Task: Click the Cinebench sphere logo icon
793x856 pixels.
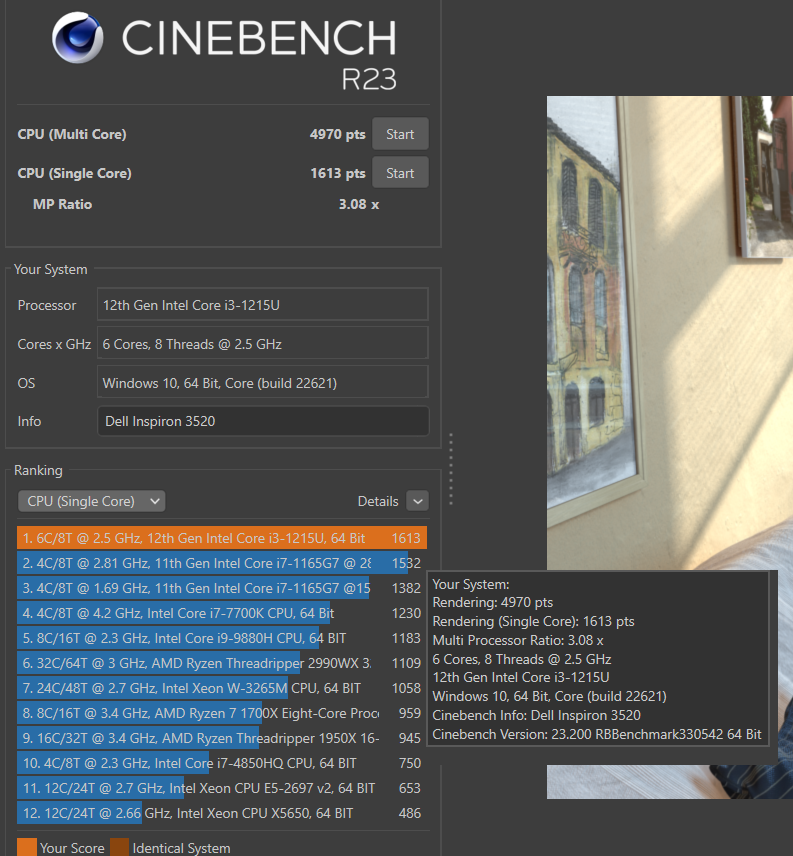Action: 77,38
